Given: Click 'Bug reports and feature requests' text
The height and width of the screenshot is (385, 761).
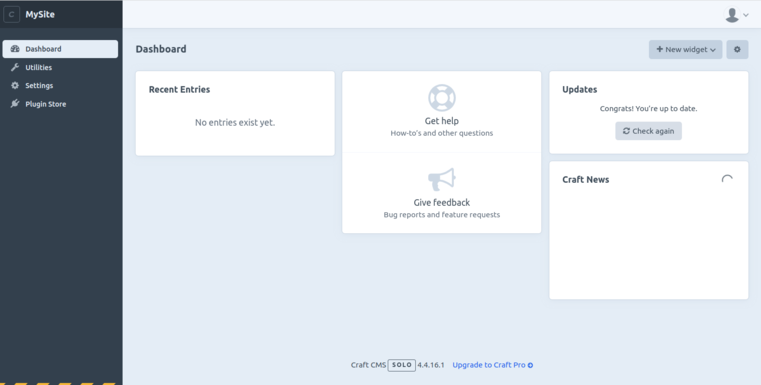Looking at the screenshot, I should [x=442, y=215].
